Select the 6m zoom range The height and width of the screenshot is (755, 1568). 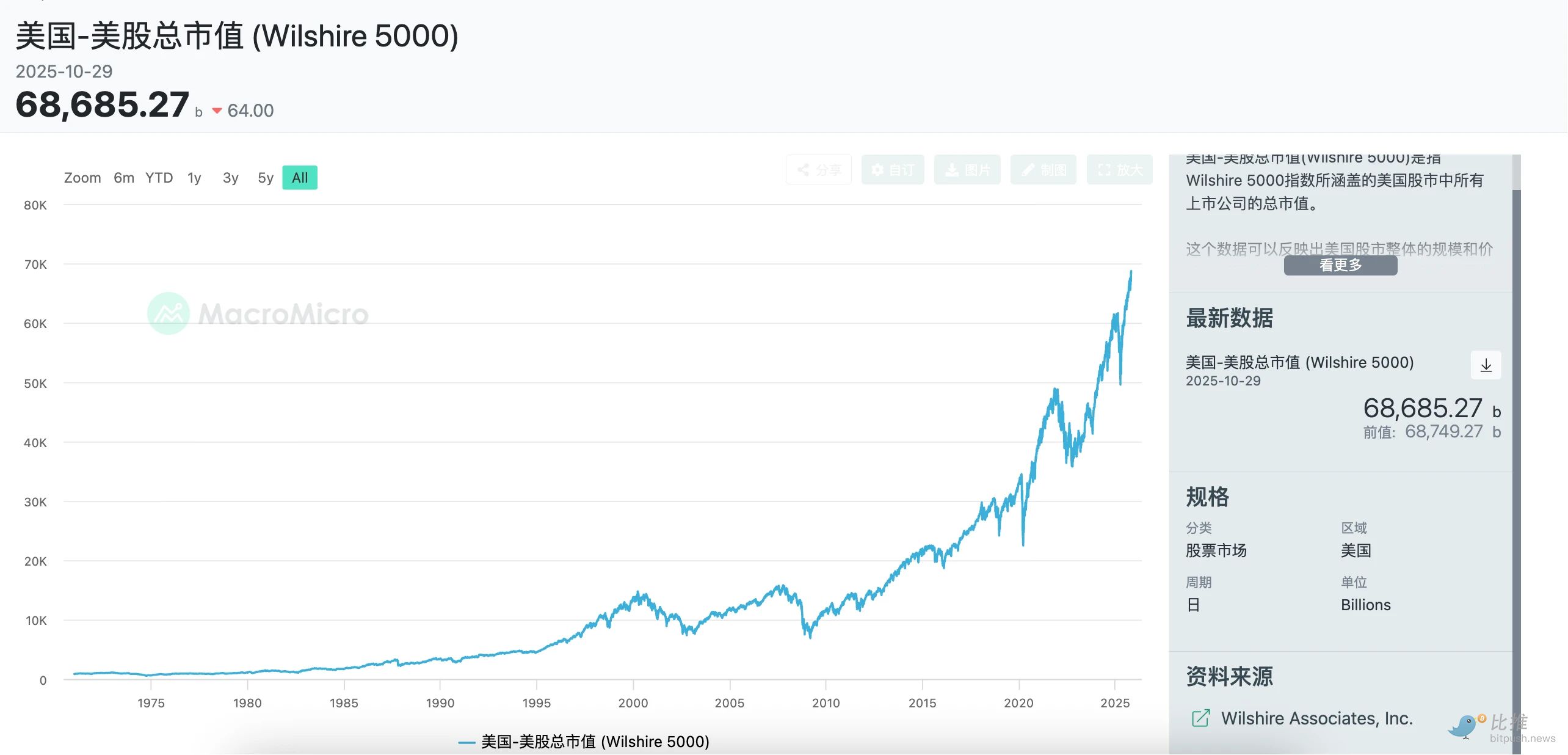click(x=124, y=178)
